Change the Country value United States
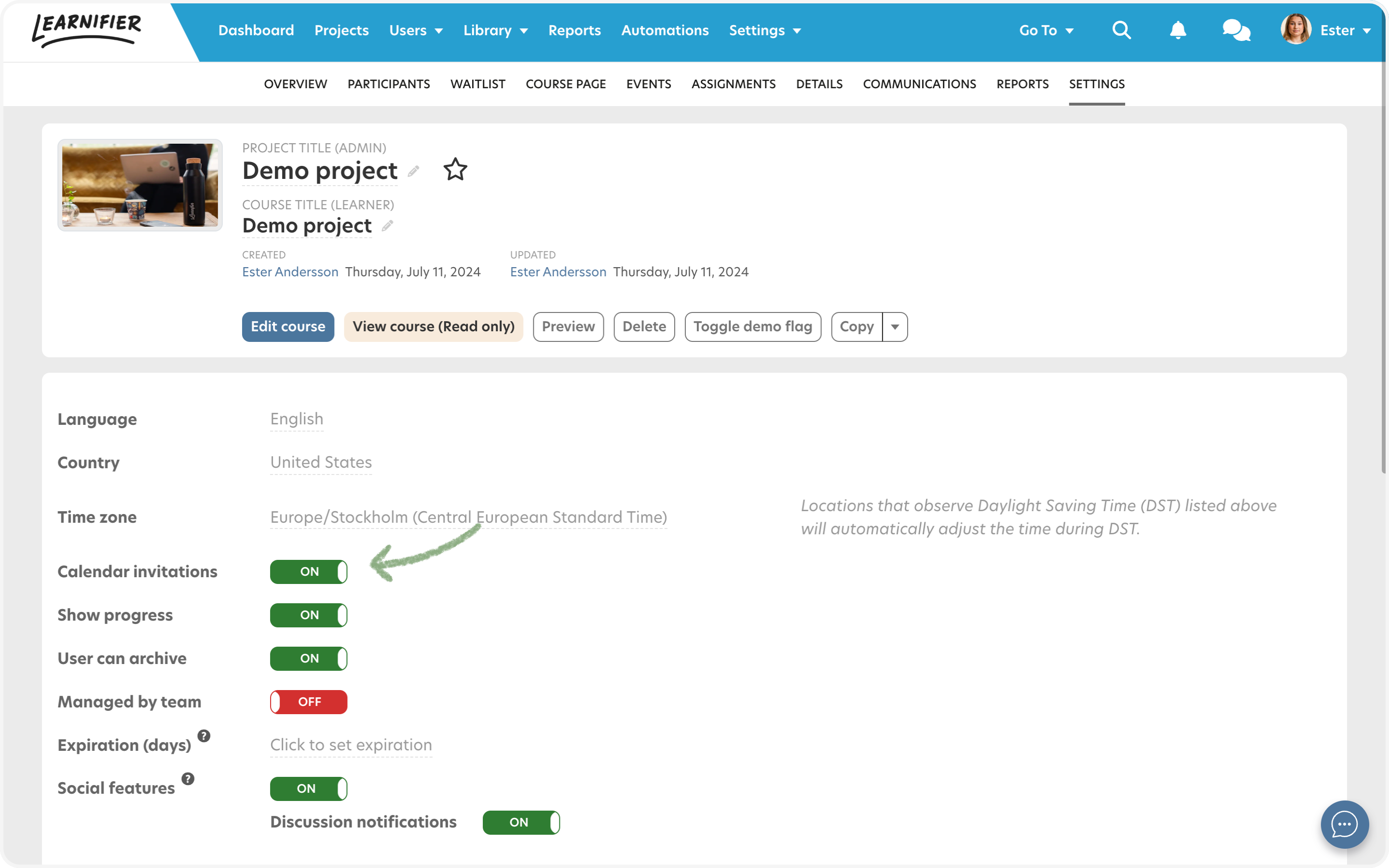This screenshot has height=868, width=1389. click(x=321, y=462)
